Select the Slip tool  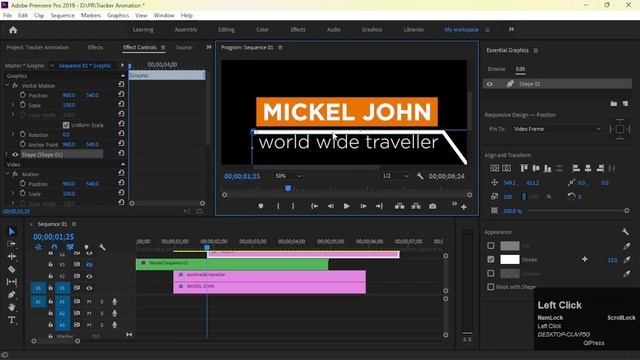[x=11, y=282]
